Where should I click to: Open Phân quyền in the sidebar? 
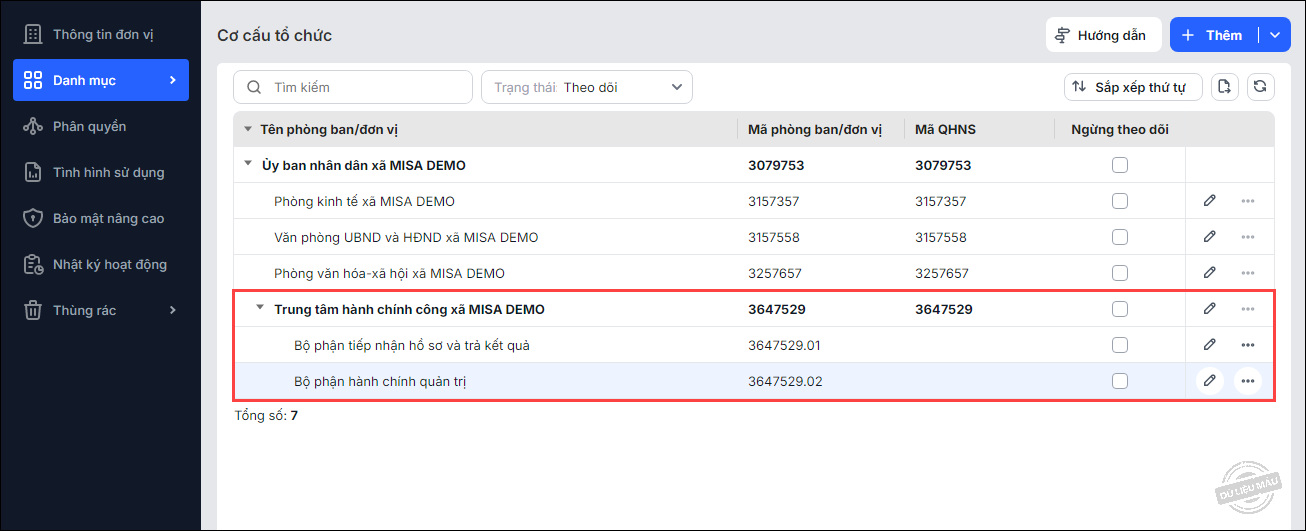pyautogui.click(x=89, y=126)
